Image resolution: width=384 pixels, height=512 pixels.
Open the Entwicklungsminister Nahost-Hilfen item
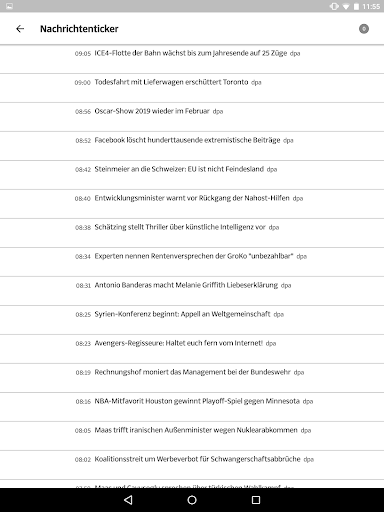192,204
